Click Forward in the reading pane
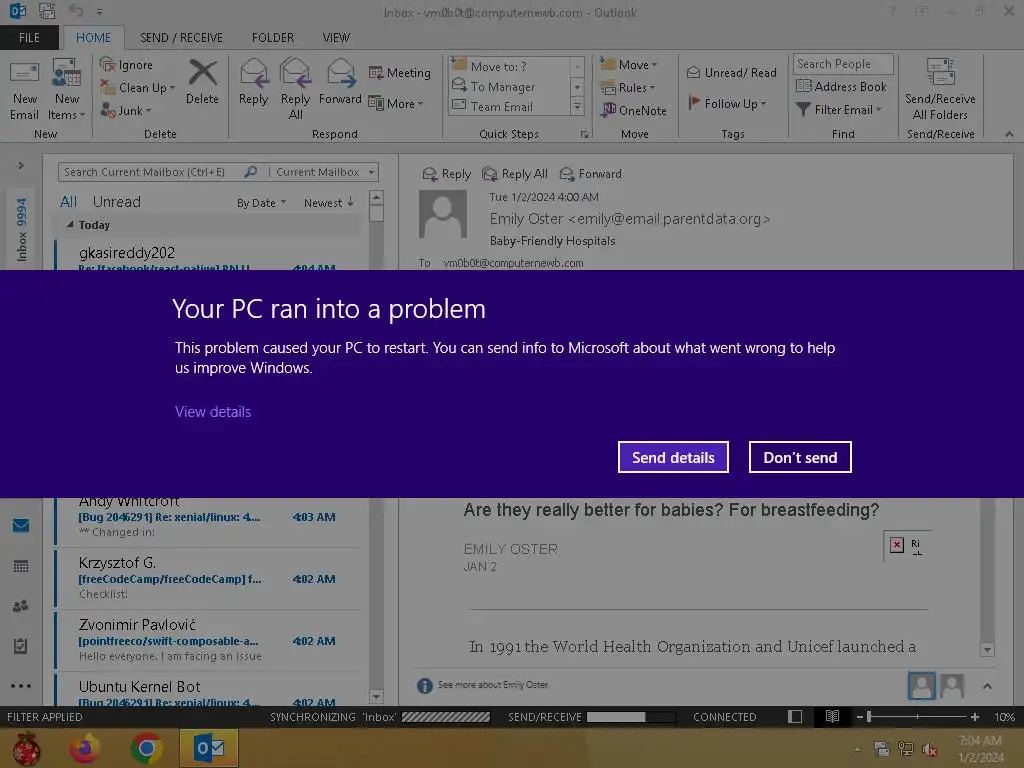The image size is (1024, 768). pyautogui.click(x=590, y=174)
